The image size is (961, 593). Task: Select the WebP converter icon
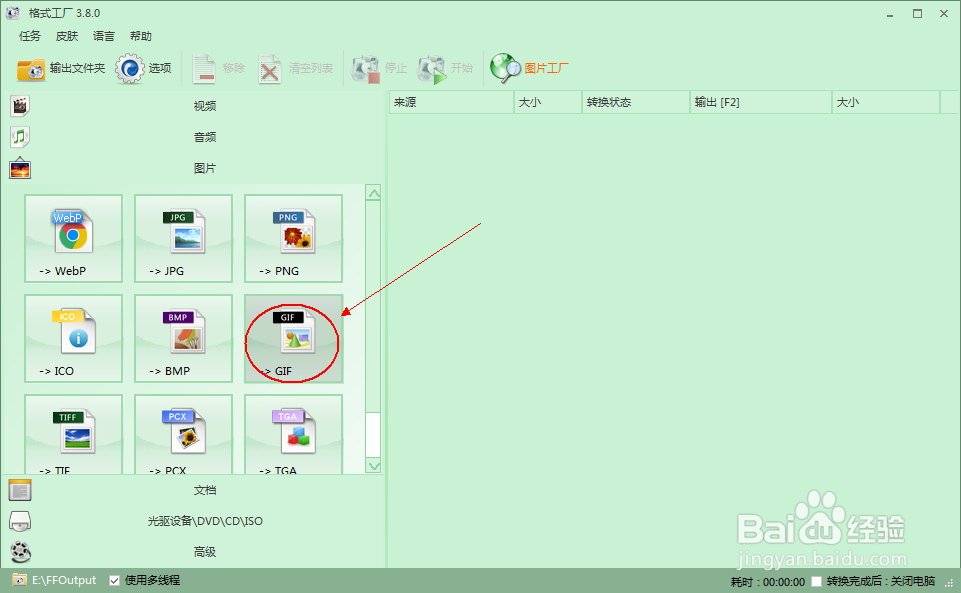pyautogui.click(x=73, y=238)
